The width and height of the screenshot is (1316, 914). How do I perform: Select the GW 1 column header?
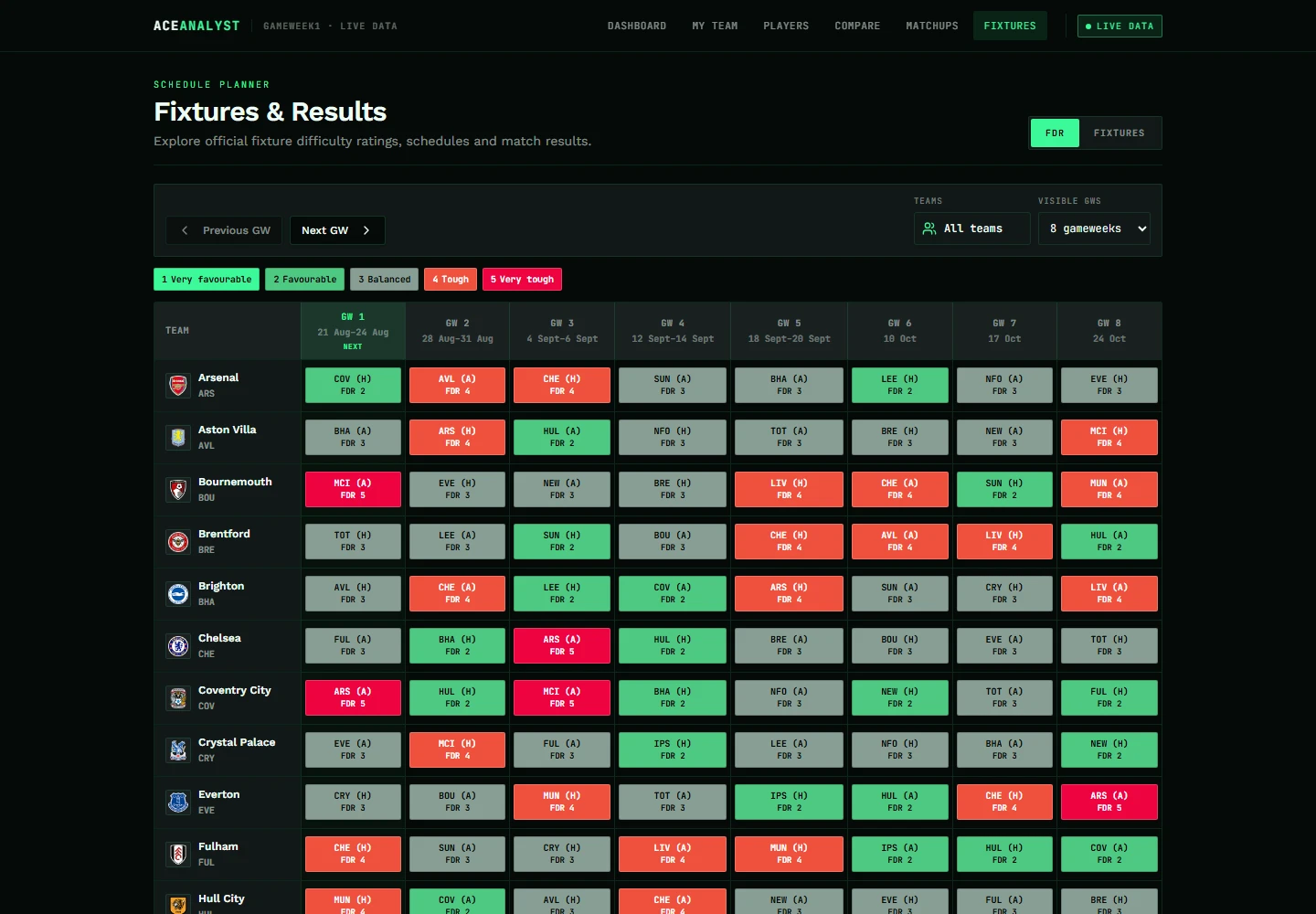coord(353,331)
